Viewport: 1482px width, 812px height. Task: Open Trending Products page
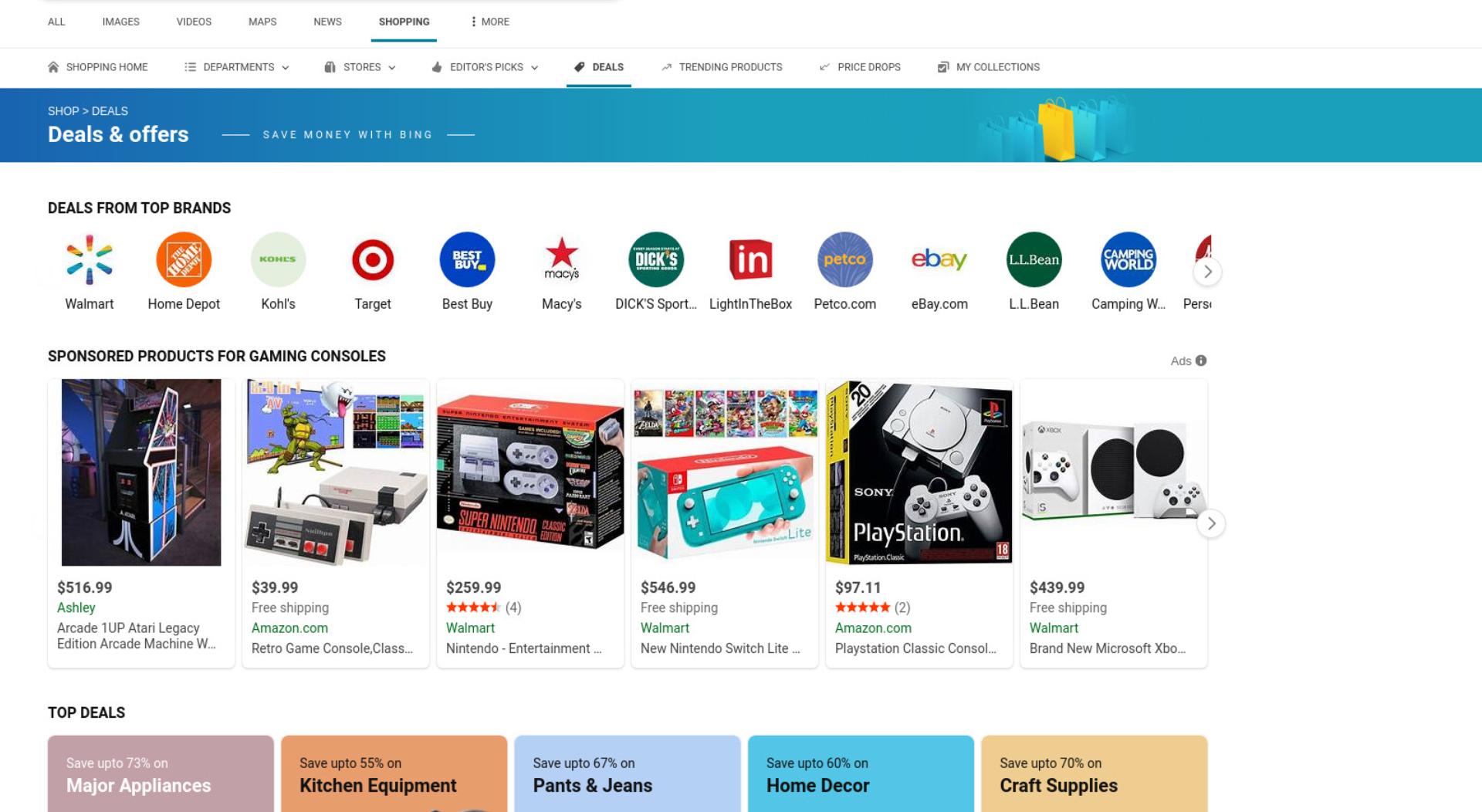coord(722,67)
